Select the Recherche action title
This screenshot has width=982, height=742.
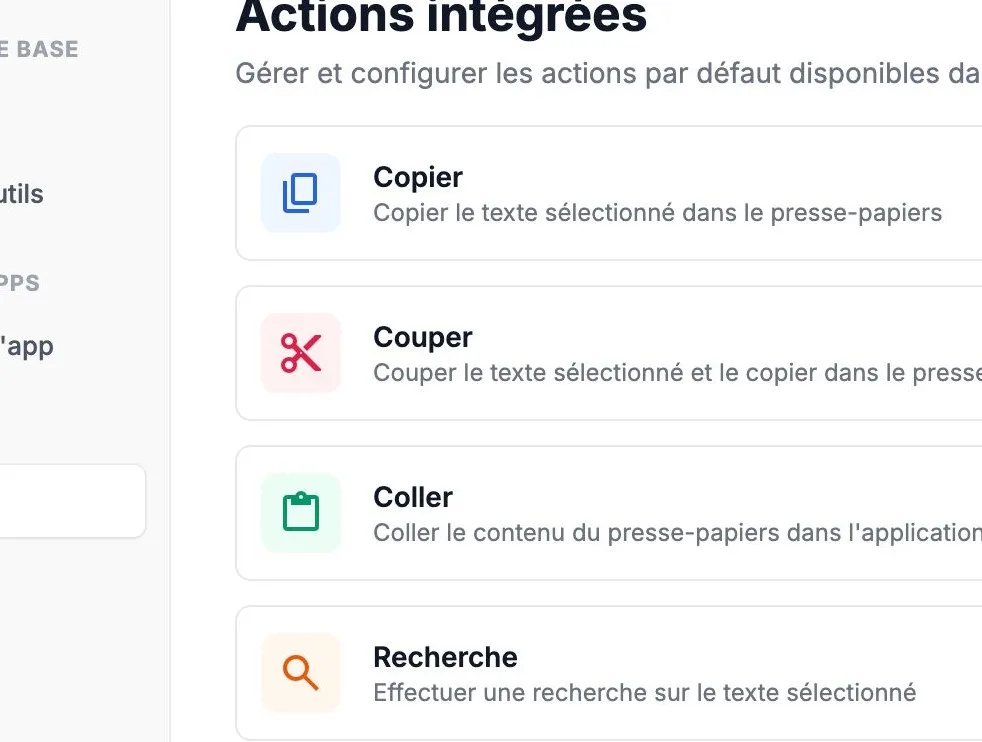point(445,657)
